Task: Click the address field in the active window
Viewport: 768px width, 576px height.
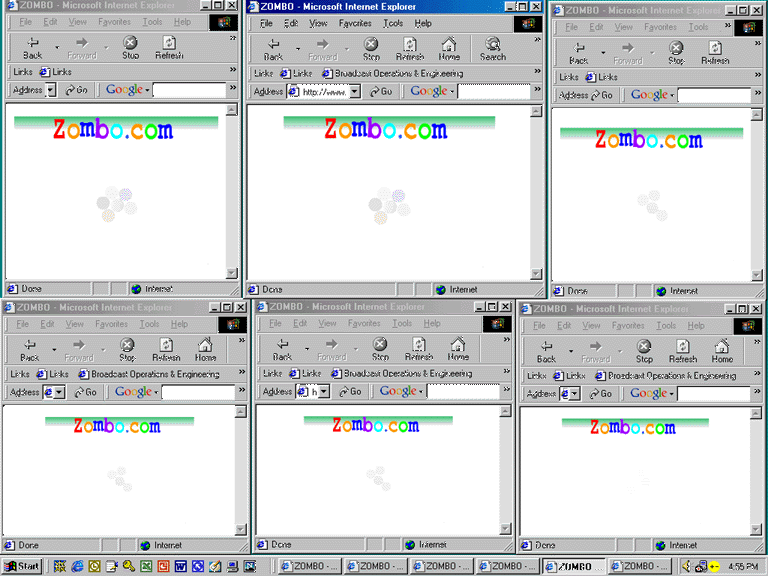Action: (324, 92)
